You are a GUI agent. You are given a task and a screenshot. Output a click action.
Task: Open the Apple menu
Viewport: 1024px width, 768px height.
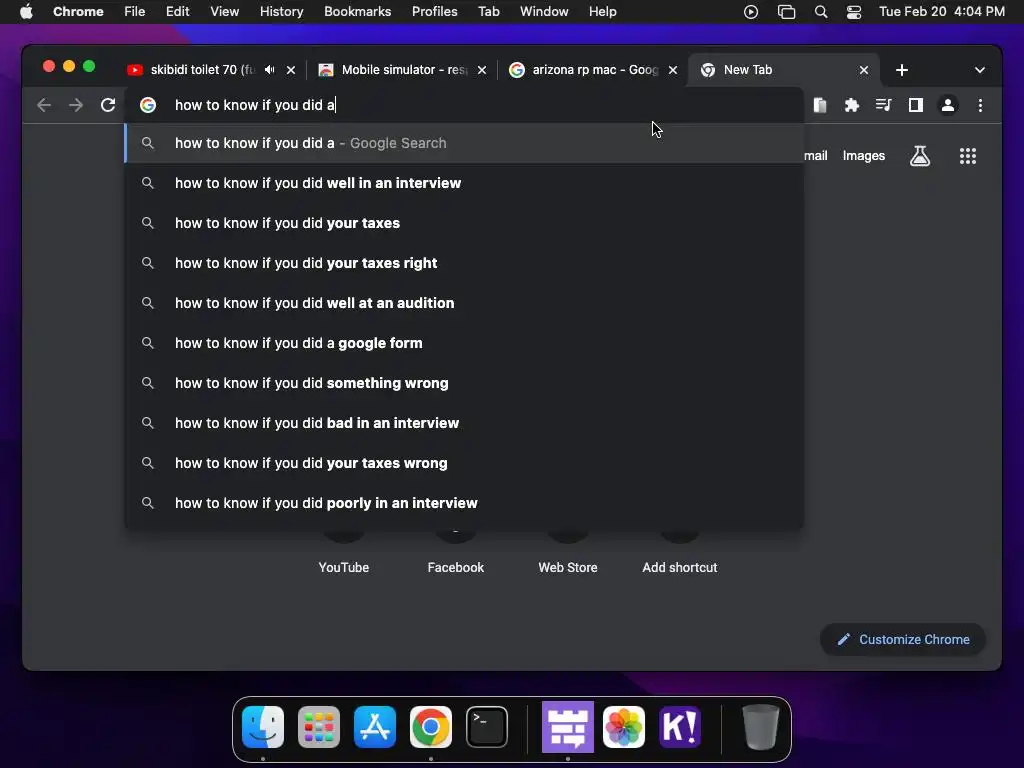pyautogui.click(x=26, y=12)
